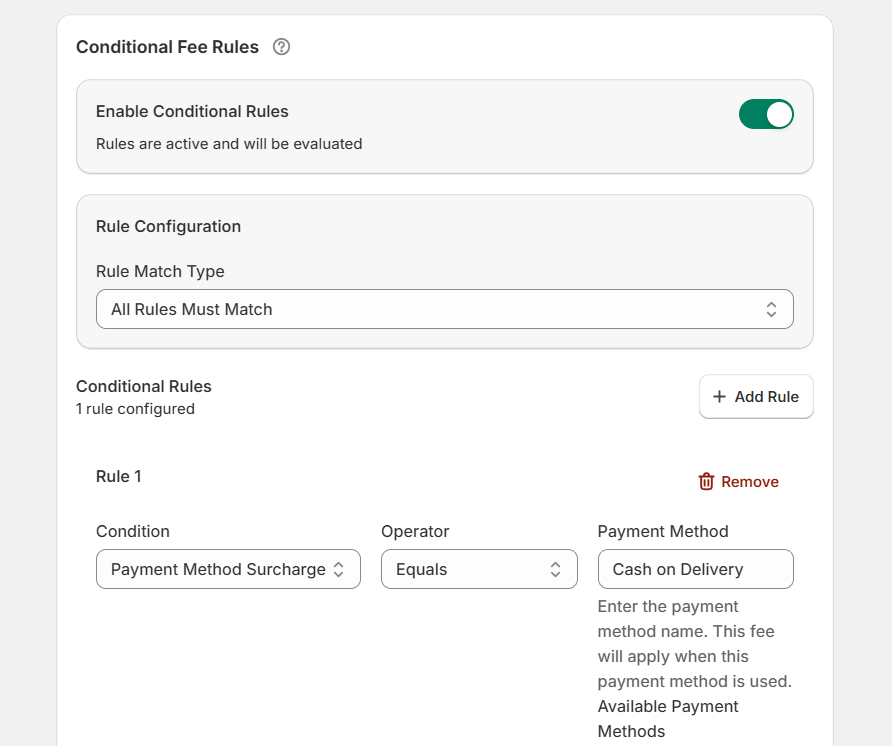
Task: Click the Conditional Rules section title
Action: tap(143, 386)
